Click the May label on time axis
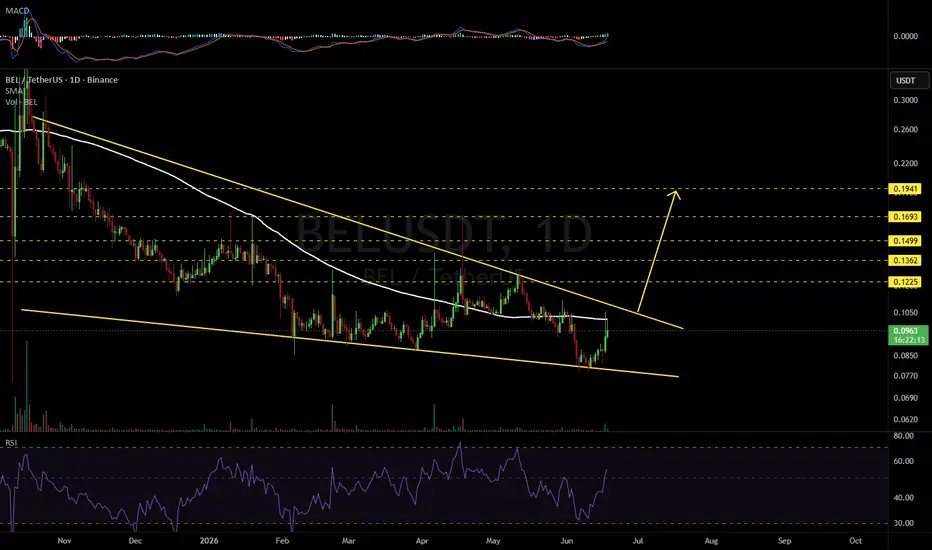This screenshot has height=550, width=932. 493,541
